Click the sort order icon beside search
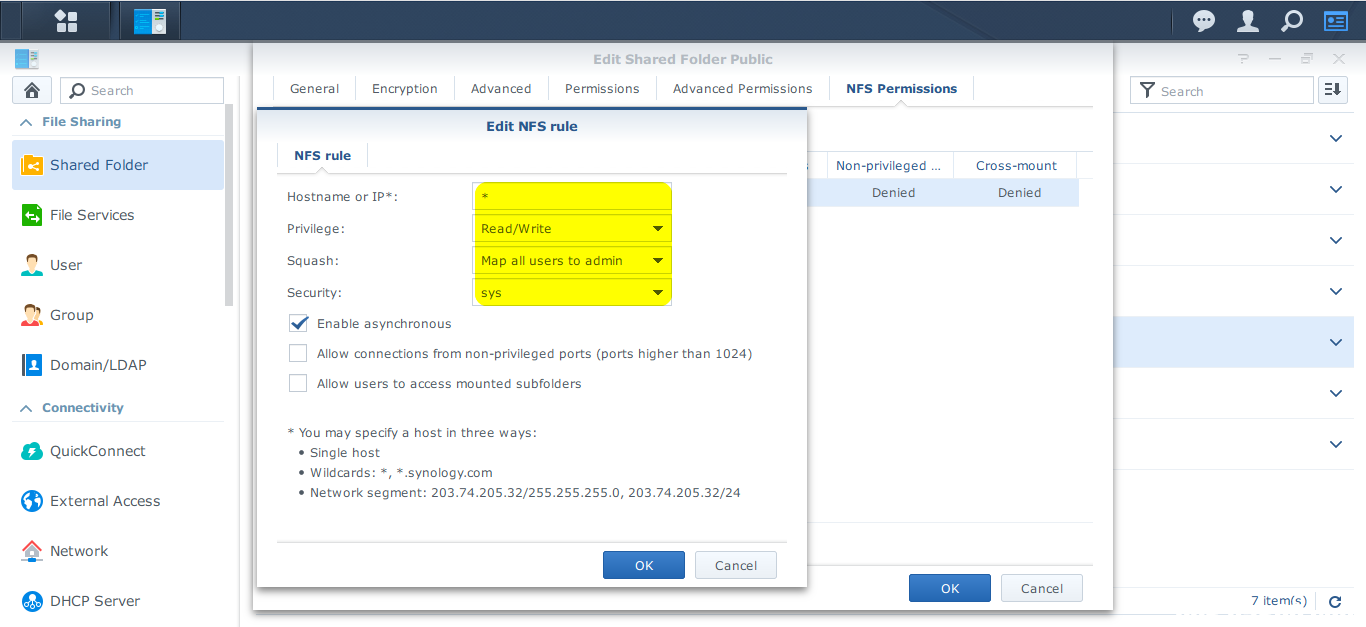Image resolution: width=1366 pixels, height=627 pixels. click(1332, 90)
